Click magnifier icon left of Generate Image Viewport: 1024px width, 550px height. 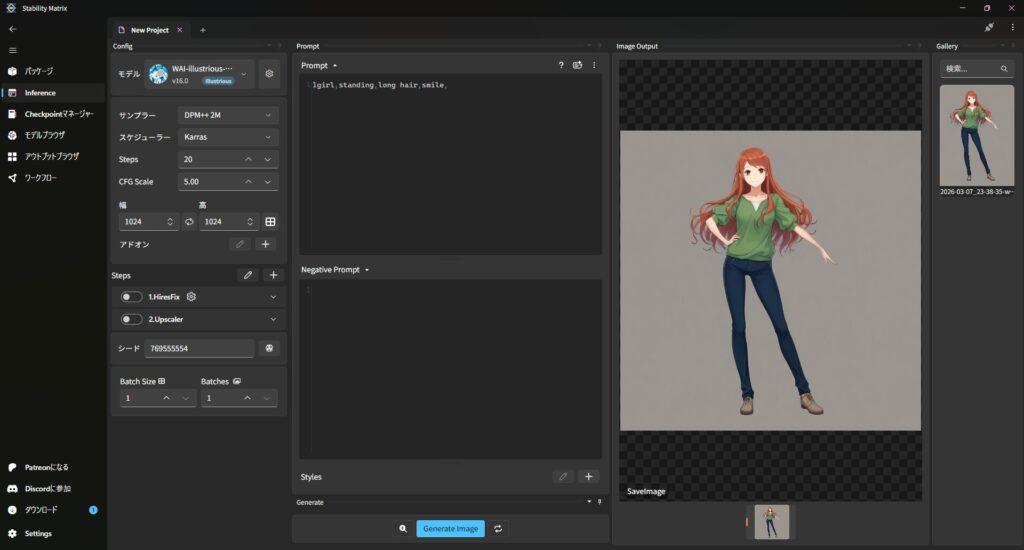(x=402, y=528)
